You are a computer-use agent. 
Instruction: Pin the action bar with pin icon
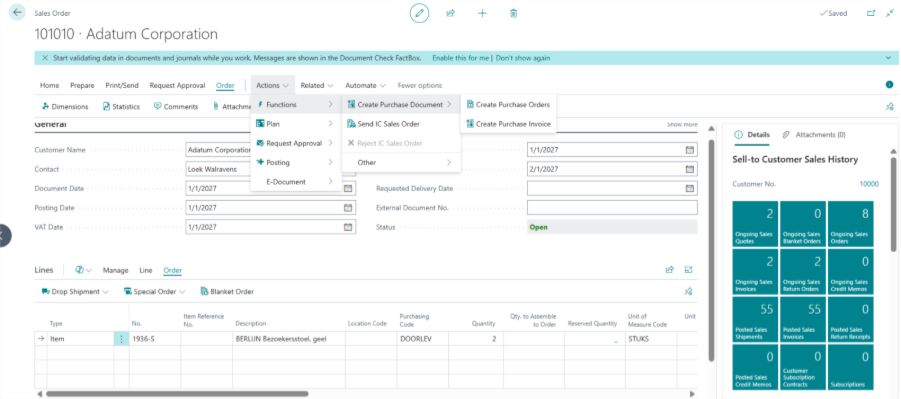point(890,106)
